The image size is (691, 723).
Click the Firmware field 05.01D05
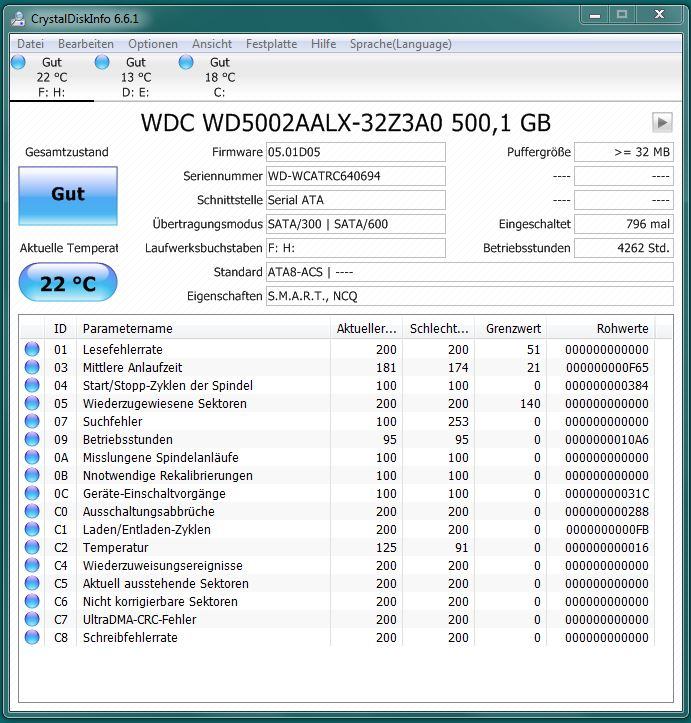point(355,152)
